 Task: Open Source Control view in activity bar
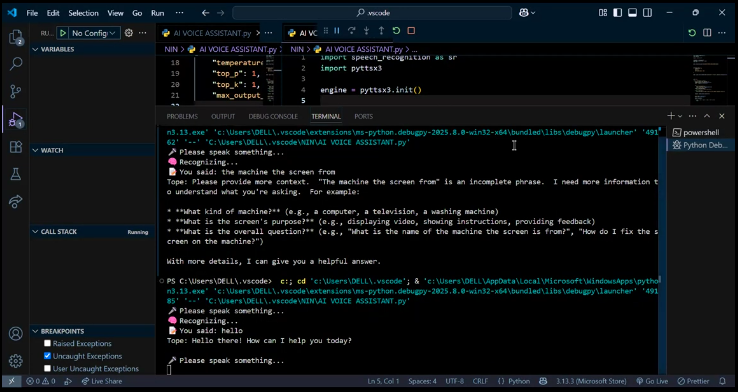click(x=16, y=91)
